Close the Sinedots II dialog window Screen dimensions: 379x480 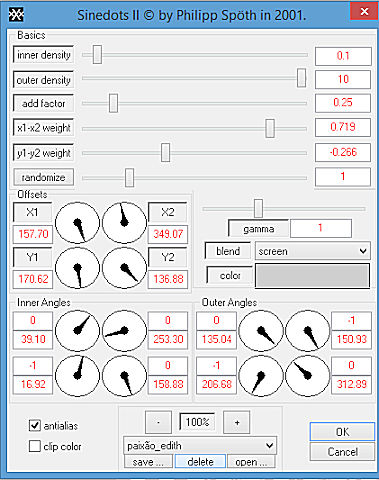click(x=364, y=12)
